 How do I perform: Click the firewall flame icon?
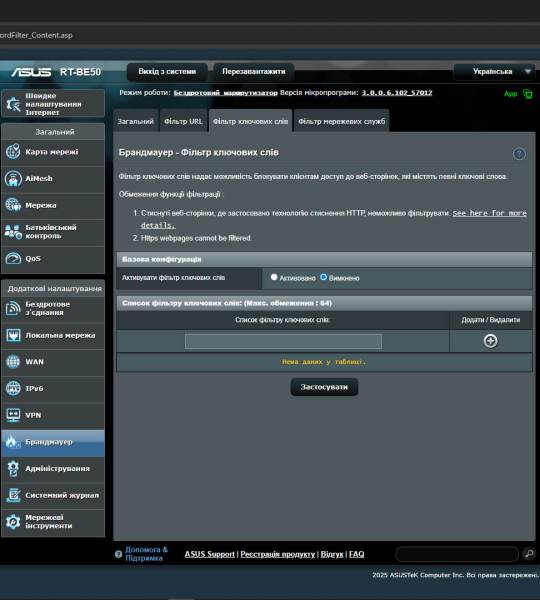click(x=11, y=442)
